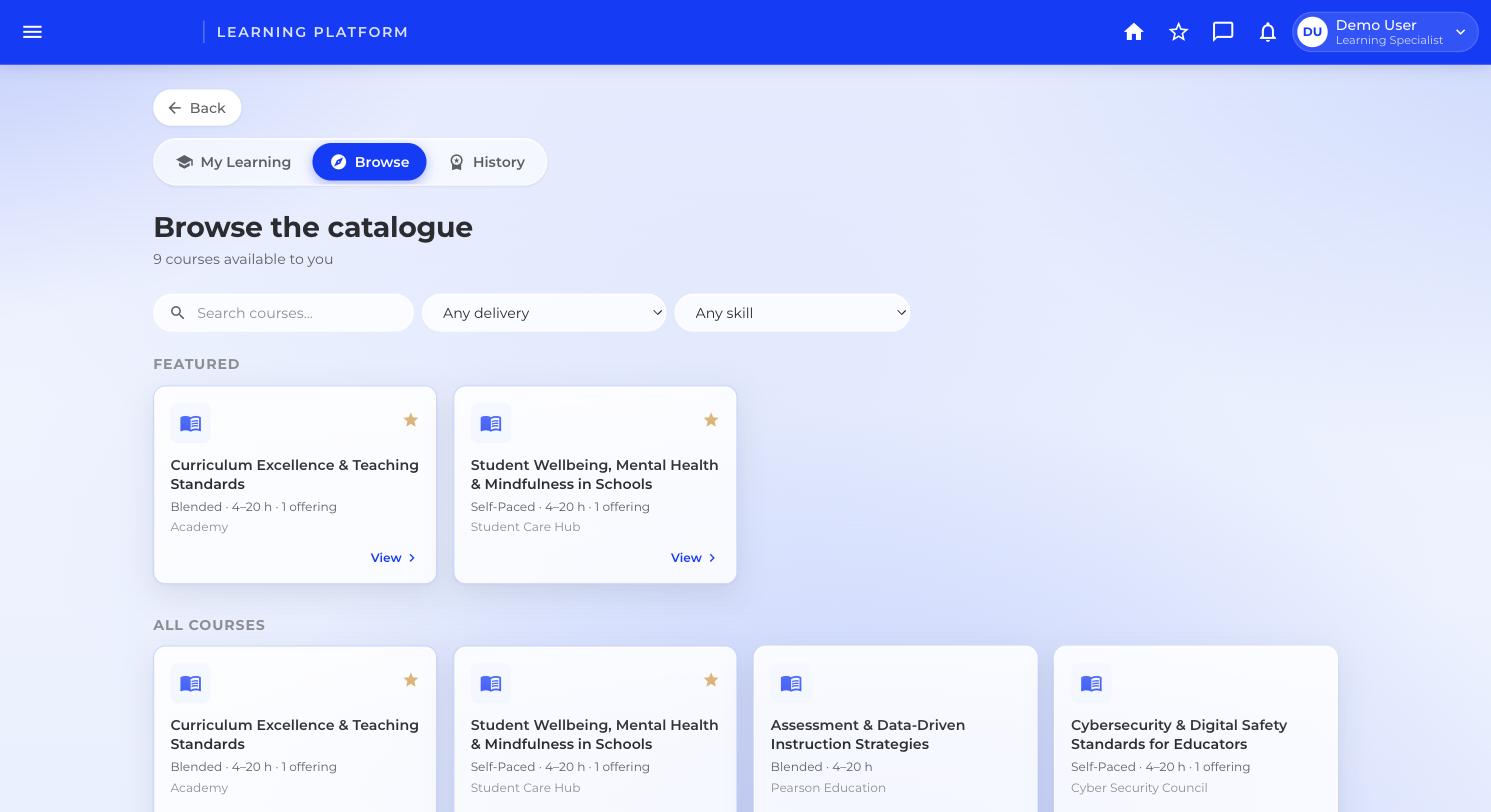The image size is (1491, 812).
Task: Open Assessment & Data-Driven Instruction Strategies course
Action: 868,734
